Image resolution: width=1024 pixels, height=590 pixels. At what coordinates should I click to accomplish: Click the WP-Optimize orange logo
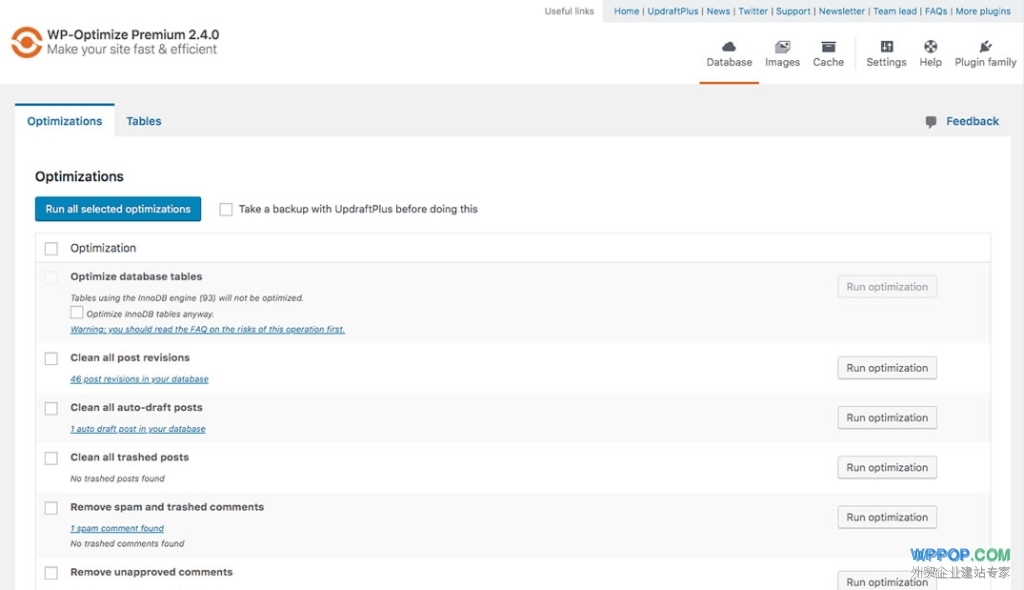pos(26,42)
